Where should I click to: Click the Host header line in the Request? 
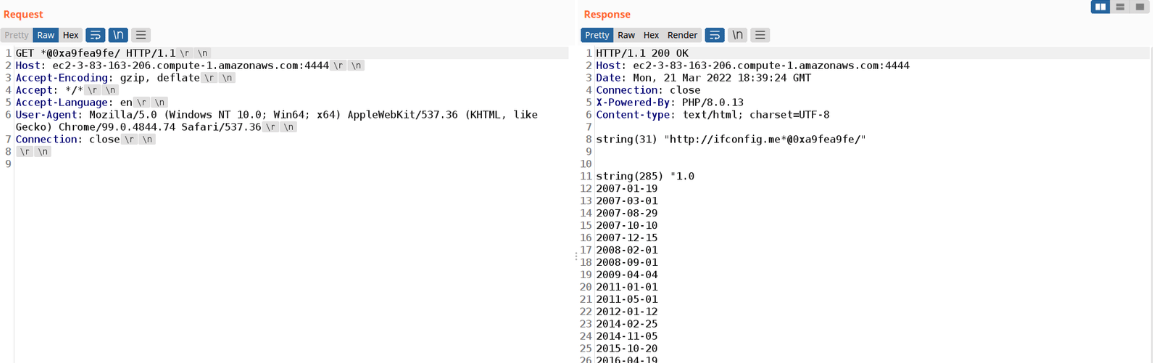click(190, 65)
